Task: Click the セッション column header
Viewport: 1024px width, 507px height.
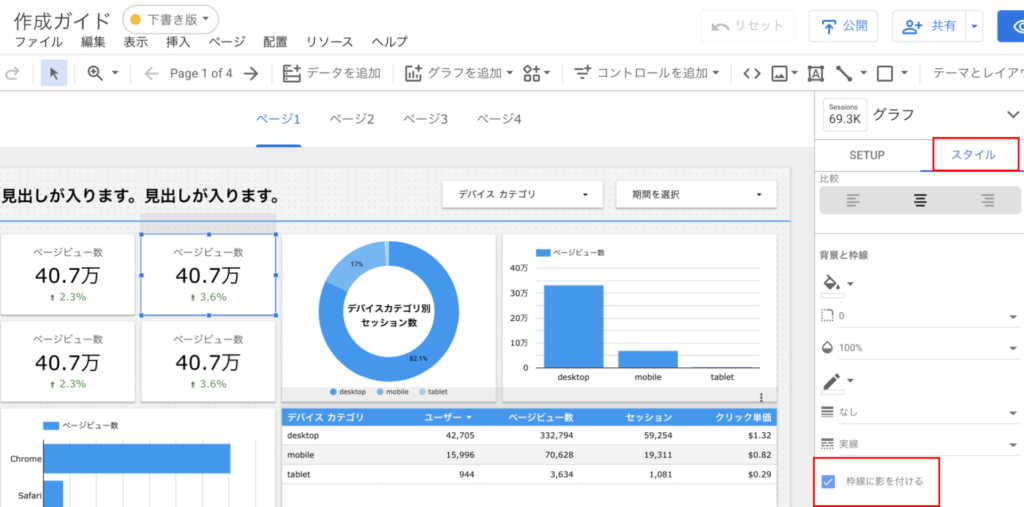Action: coord(648,417)
